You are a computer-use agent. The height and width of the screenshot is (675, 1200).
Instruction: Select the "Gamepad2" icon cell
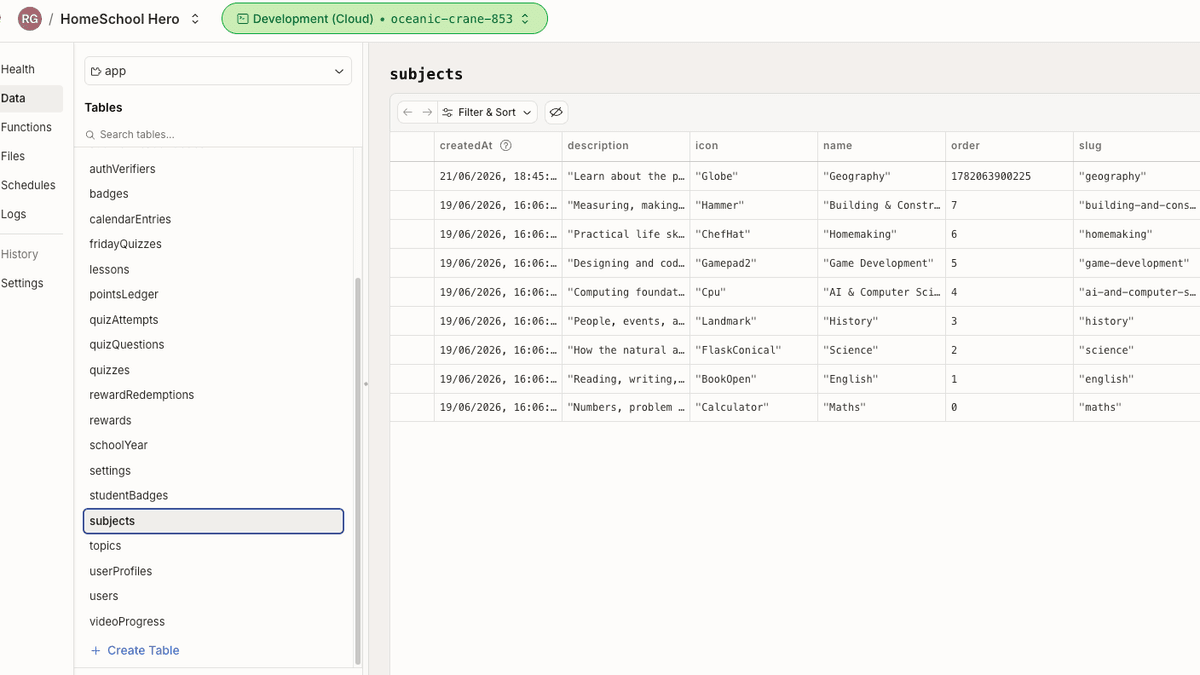(x=754, y=263)
